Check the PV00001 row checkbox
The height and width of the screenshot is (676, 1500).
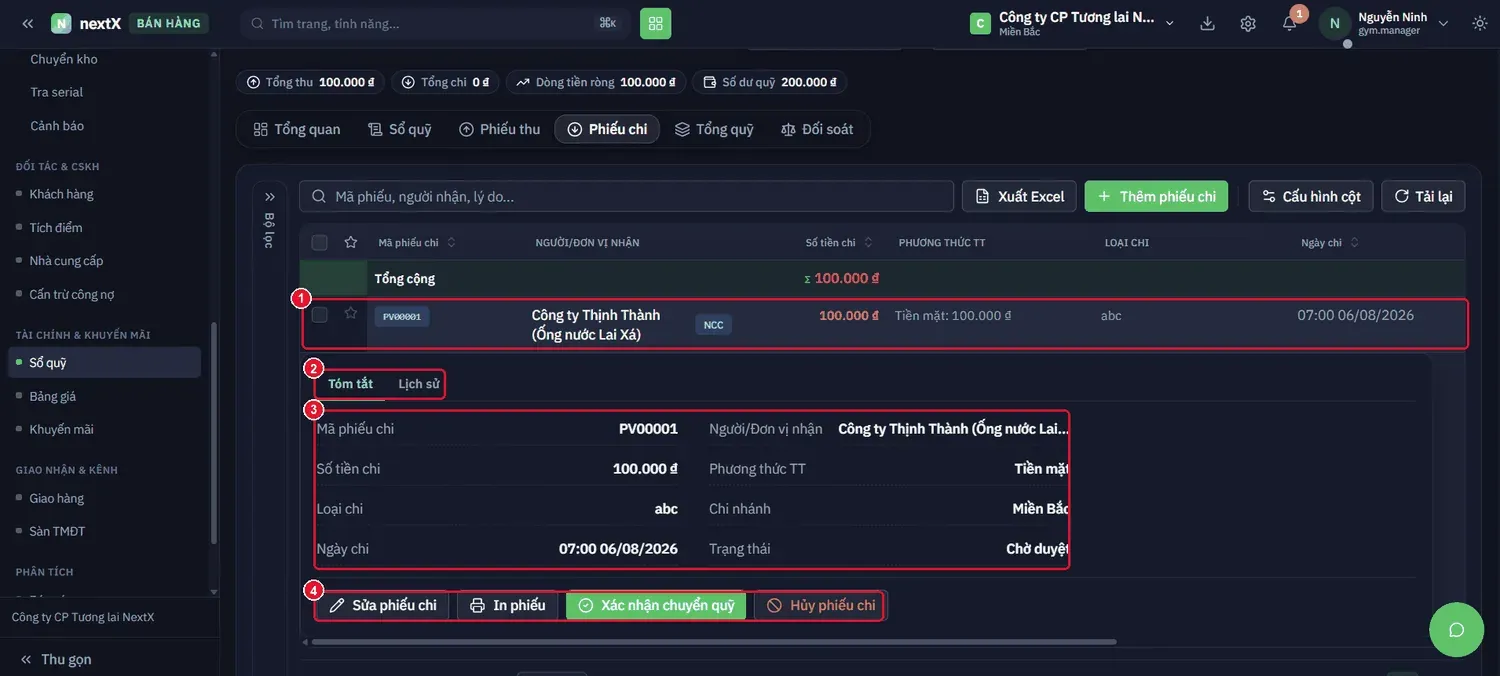point(320,315)
